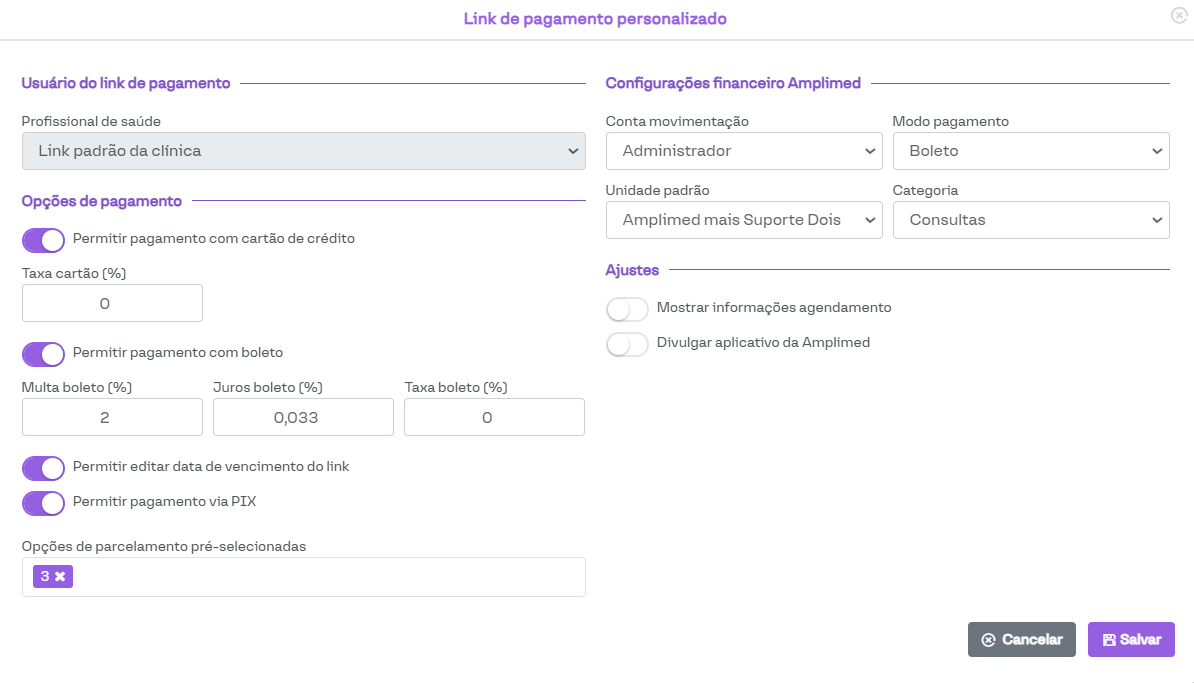Open the Unidade padrão dropdown

click(743, 220)
